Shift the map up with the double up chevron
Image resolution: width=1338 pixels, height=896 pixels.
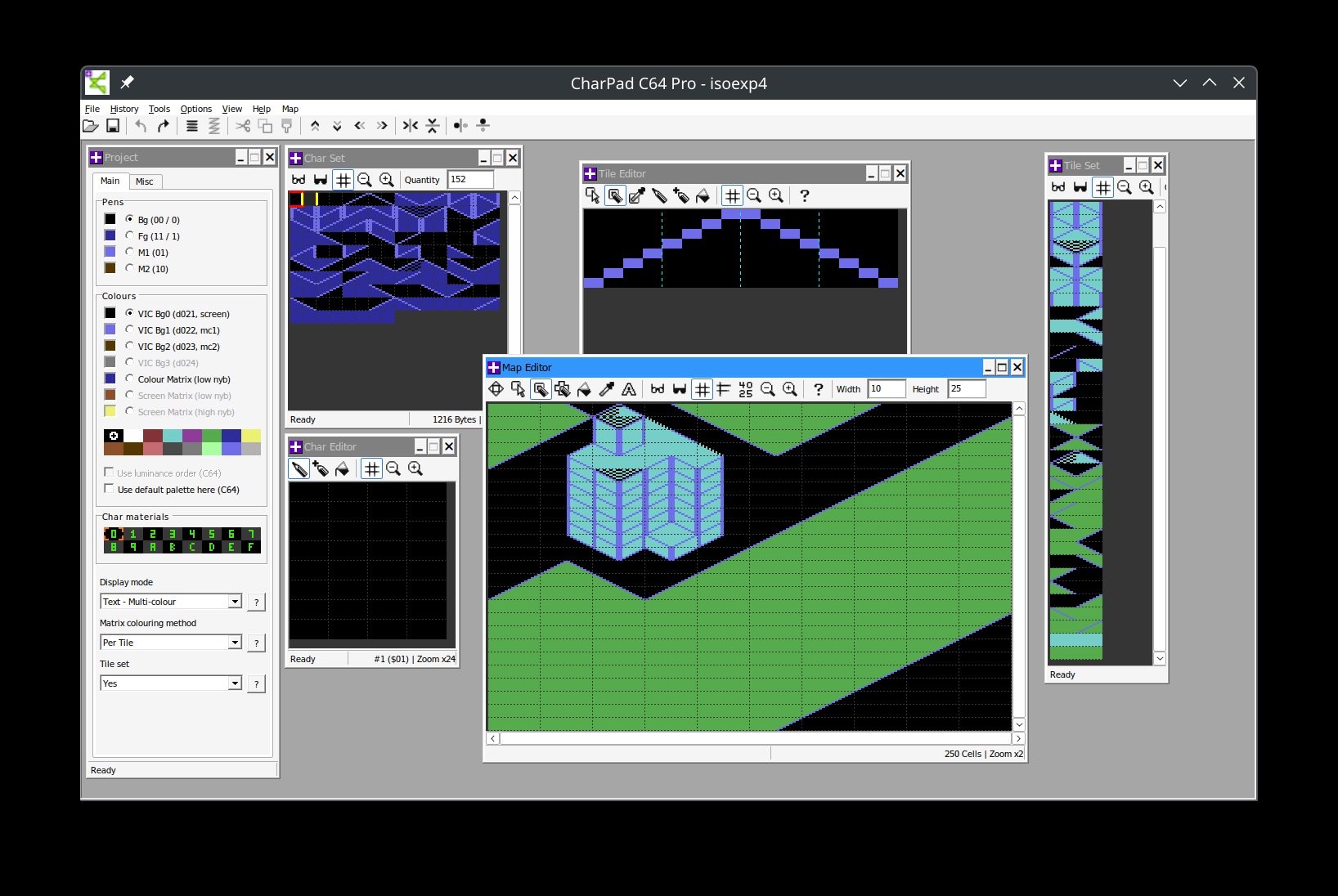click(x=315, y=126)
